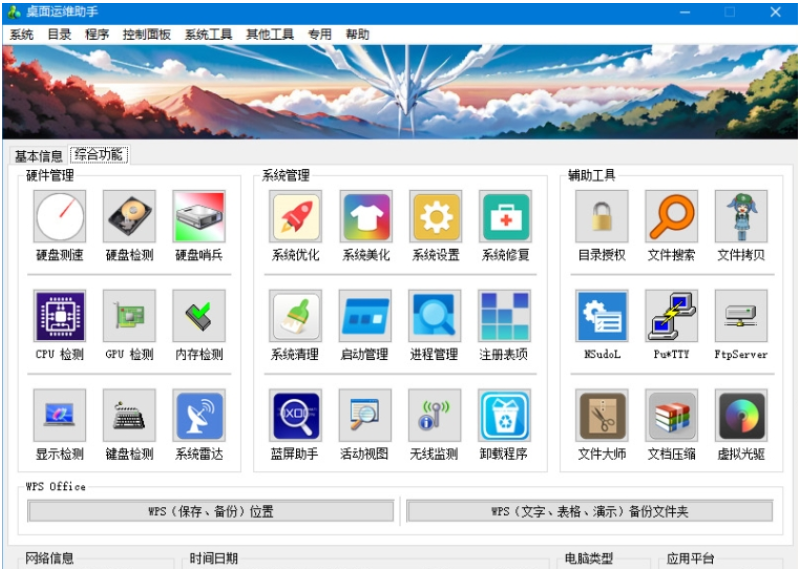Minimize the 桌面运维助手 window

click(x=685, y=12)
